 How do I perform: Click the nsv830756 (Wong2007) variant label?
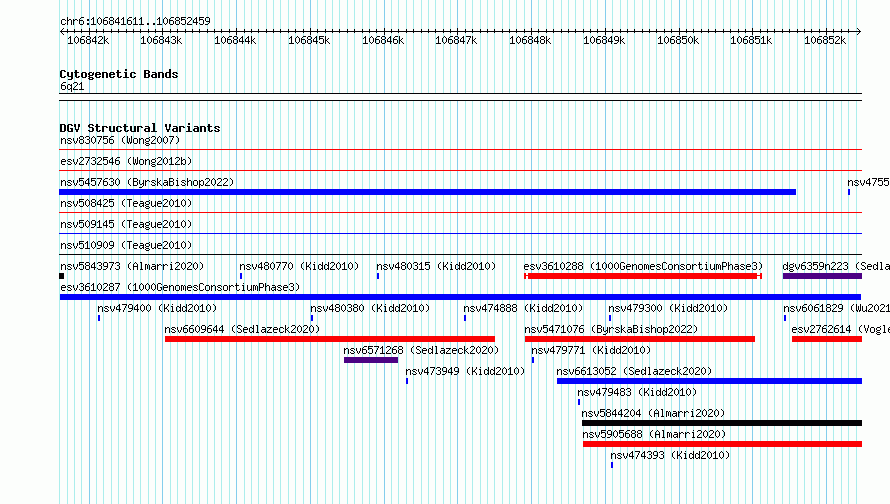[x=120, y=140]
